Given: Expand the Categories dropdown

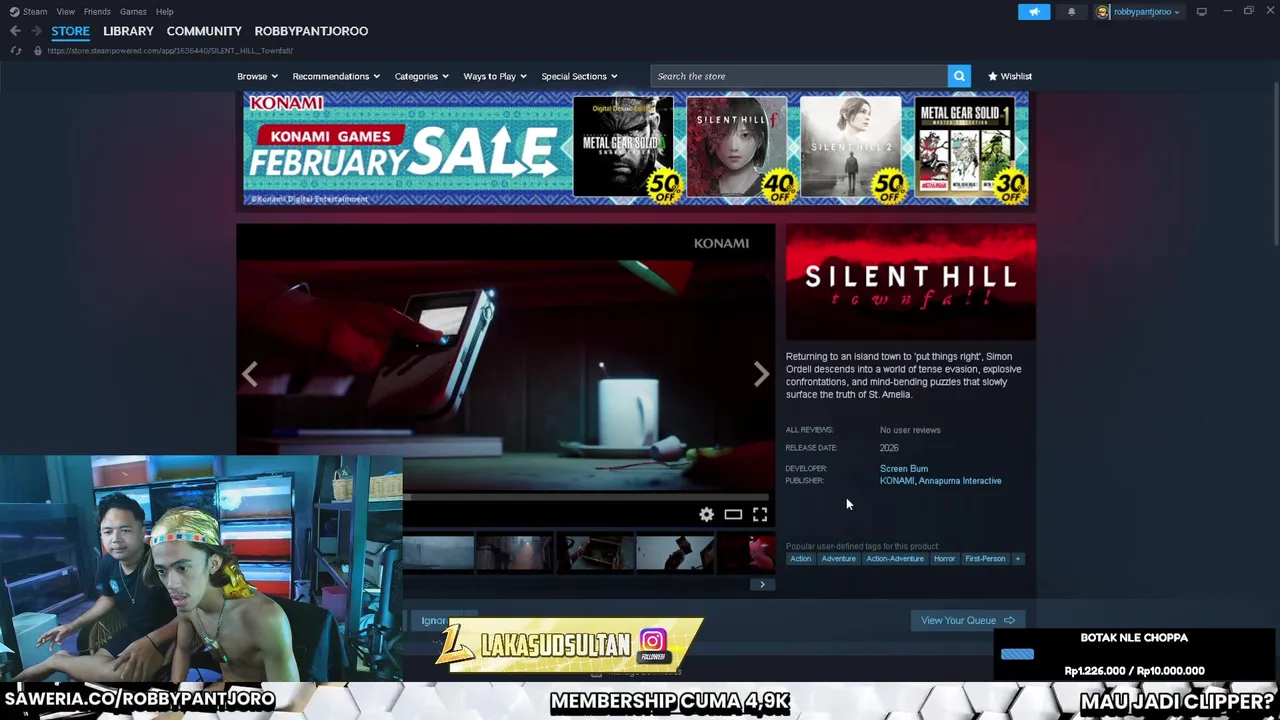Looking at the screenshot, I should [421, 76].
